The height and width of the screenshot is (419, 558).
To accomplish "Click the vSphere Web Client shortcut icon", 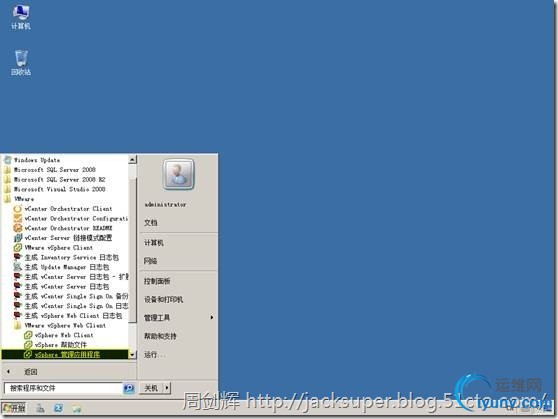I will (x=28, y=335).
